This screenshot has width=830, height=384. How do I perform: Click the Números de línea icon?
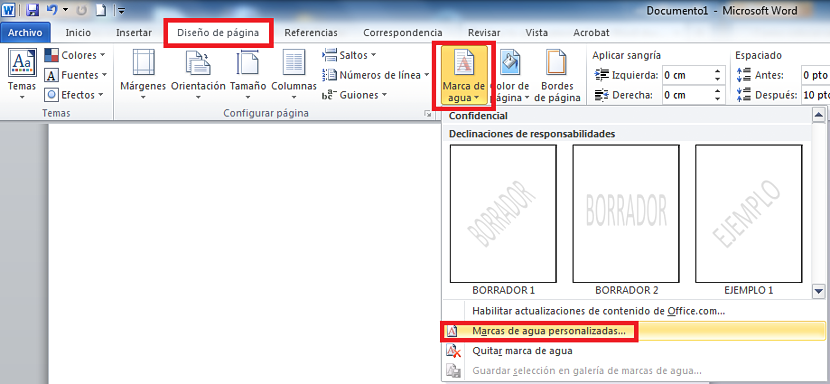330,75
